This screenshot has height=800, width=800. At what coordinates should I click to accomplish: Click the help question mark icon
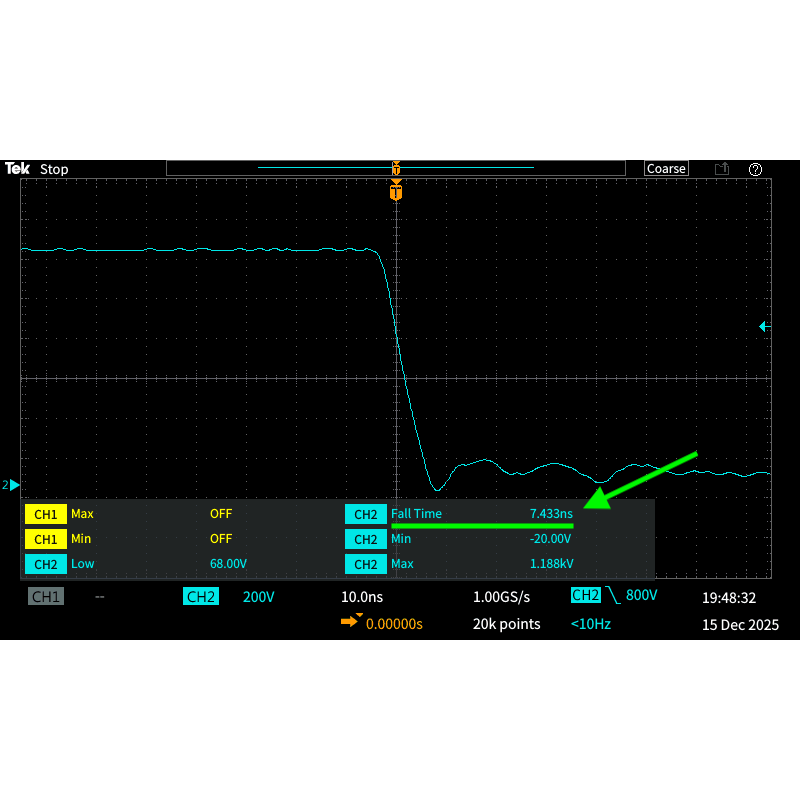coord(755,169)
